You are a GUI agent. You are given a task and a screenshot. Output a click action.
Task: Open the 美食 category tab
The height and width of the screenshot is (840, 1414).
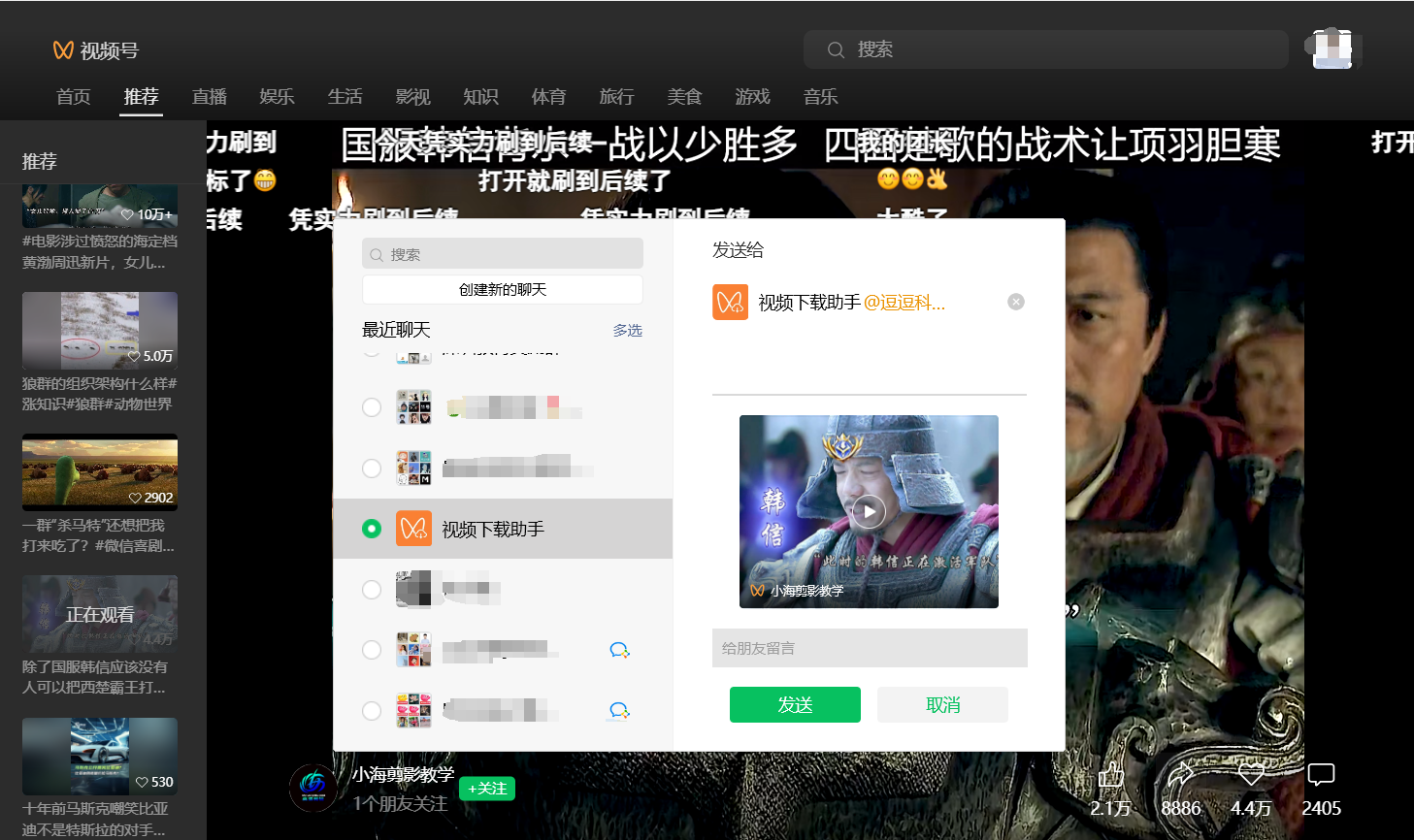(685, 97)
